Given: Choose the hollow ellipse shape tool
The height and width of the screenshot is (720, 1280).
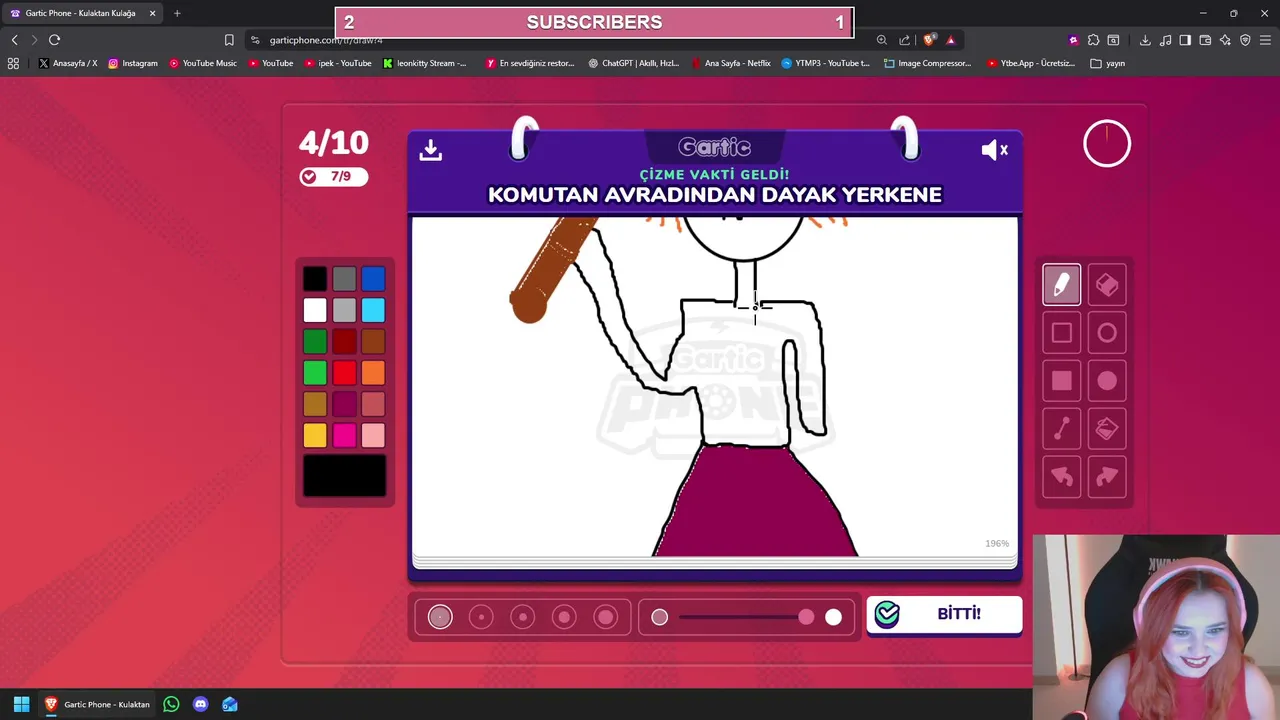Looking at the screenshot, I should pyautogui.click(x=1107, y=333).
